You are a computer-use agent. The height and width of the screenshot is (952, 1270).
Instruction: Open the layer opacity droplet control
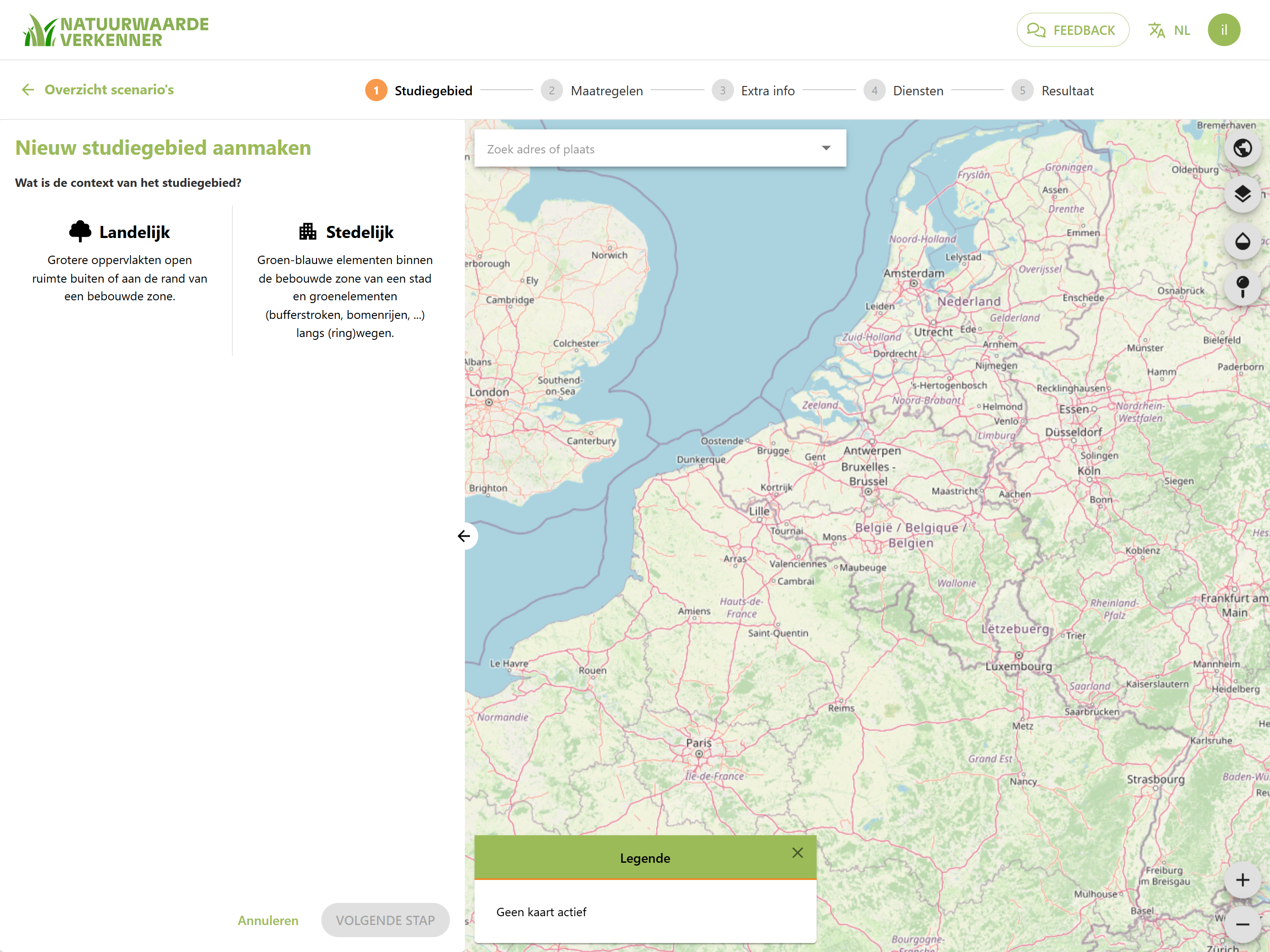tap(1243, 241)
